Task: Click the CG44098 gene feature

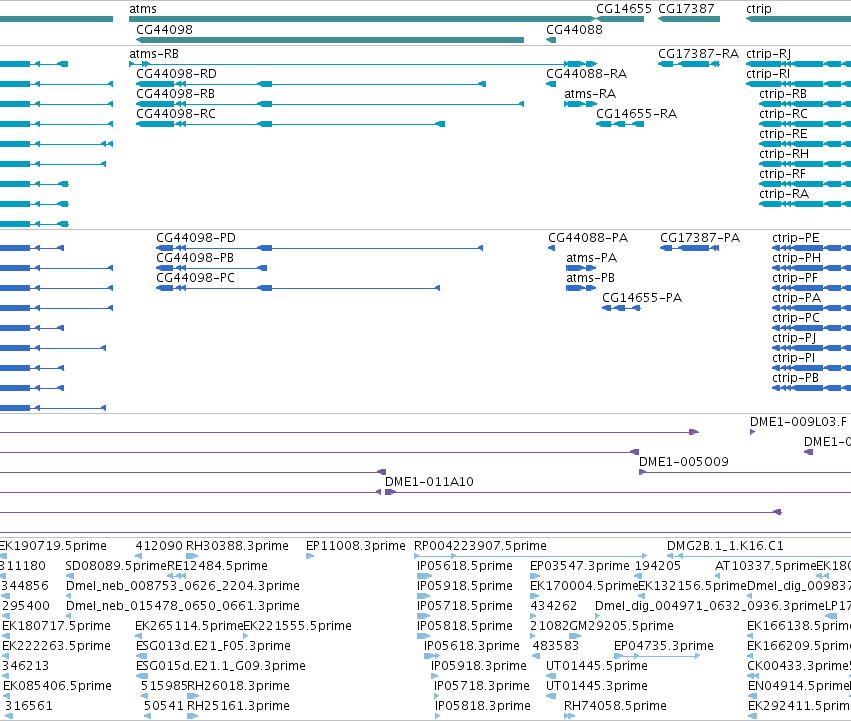Action: pyautogui.click(x=330, y=40)
